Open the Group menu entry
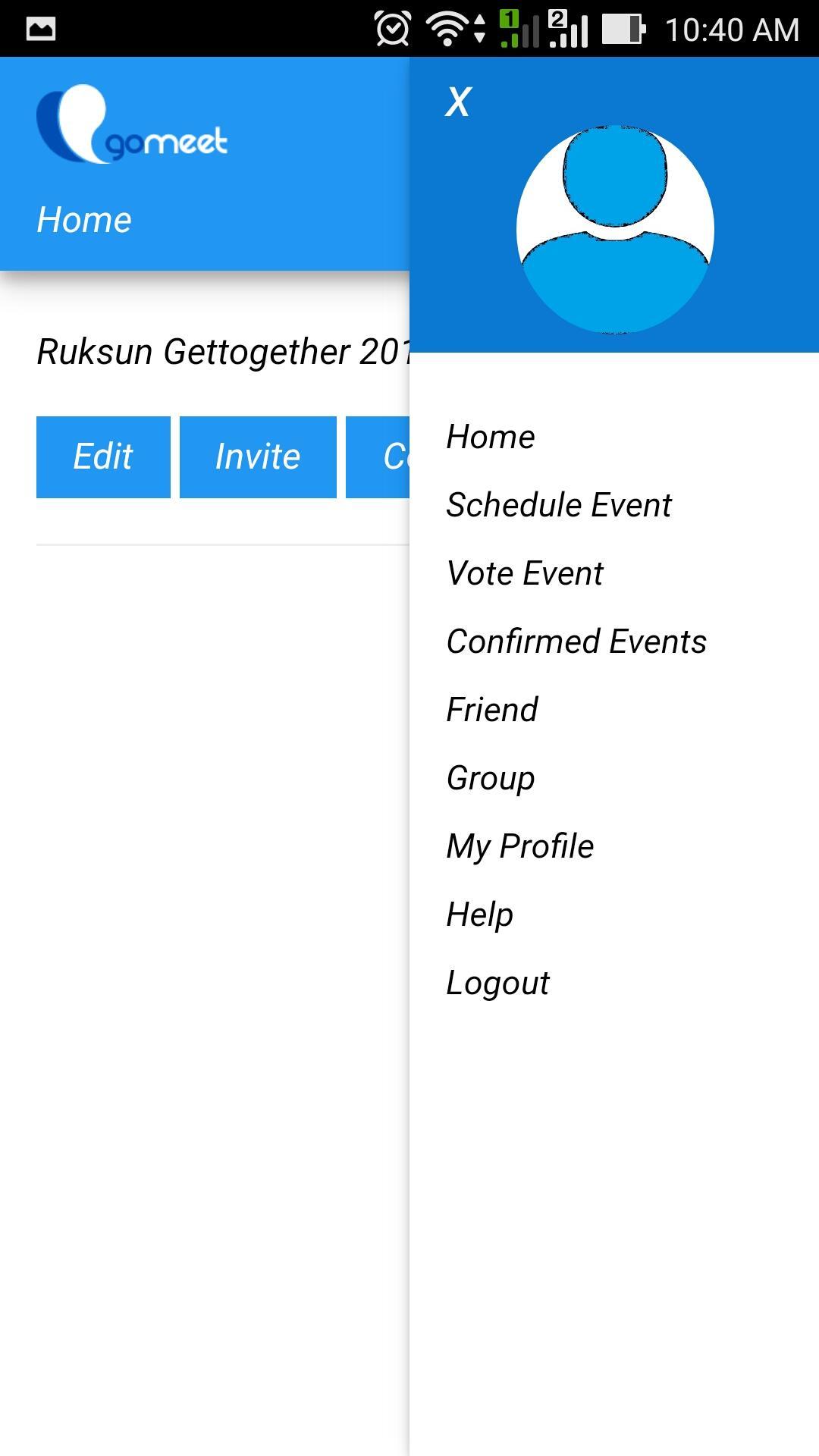The height and width of the screenshot is (1456, 819). [491, 778]
